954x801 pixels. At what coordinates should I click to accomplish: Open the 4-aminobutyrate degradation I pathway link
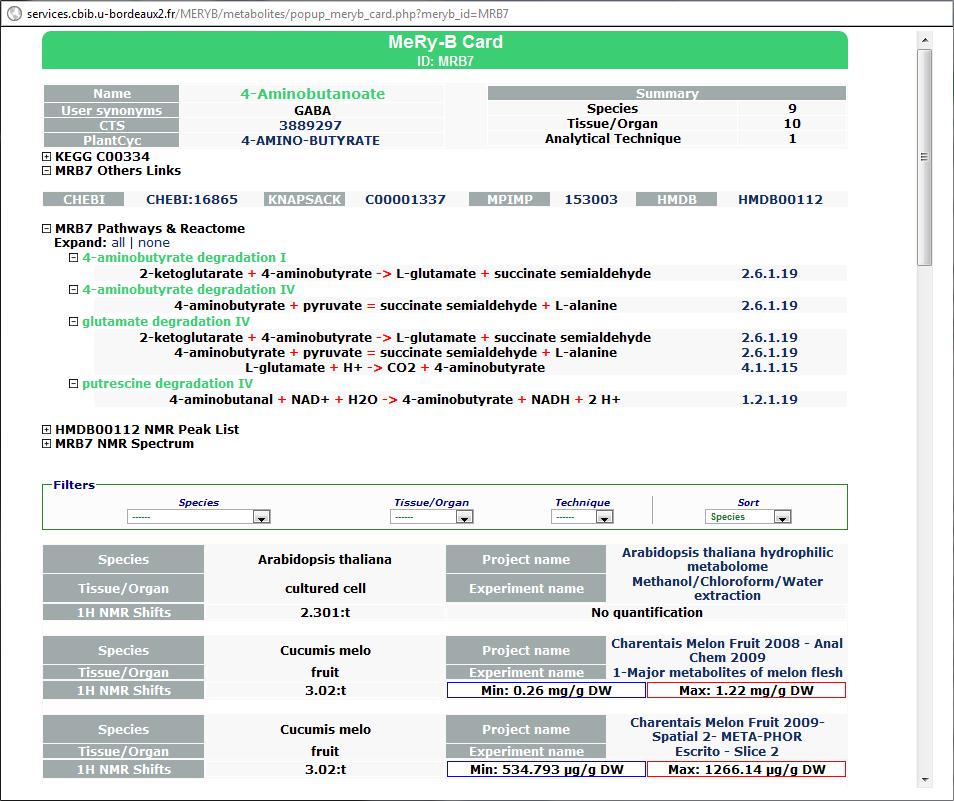click(184, 258)
